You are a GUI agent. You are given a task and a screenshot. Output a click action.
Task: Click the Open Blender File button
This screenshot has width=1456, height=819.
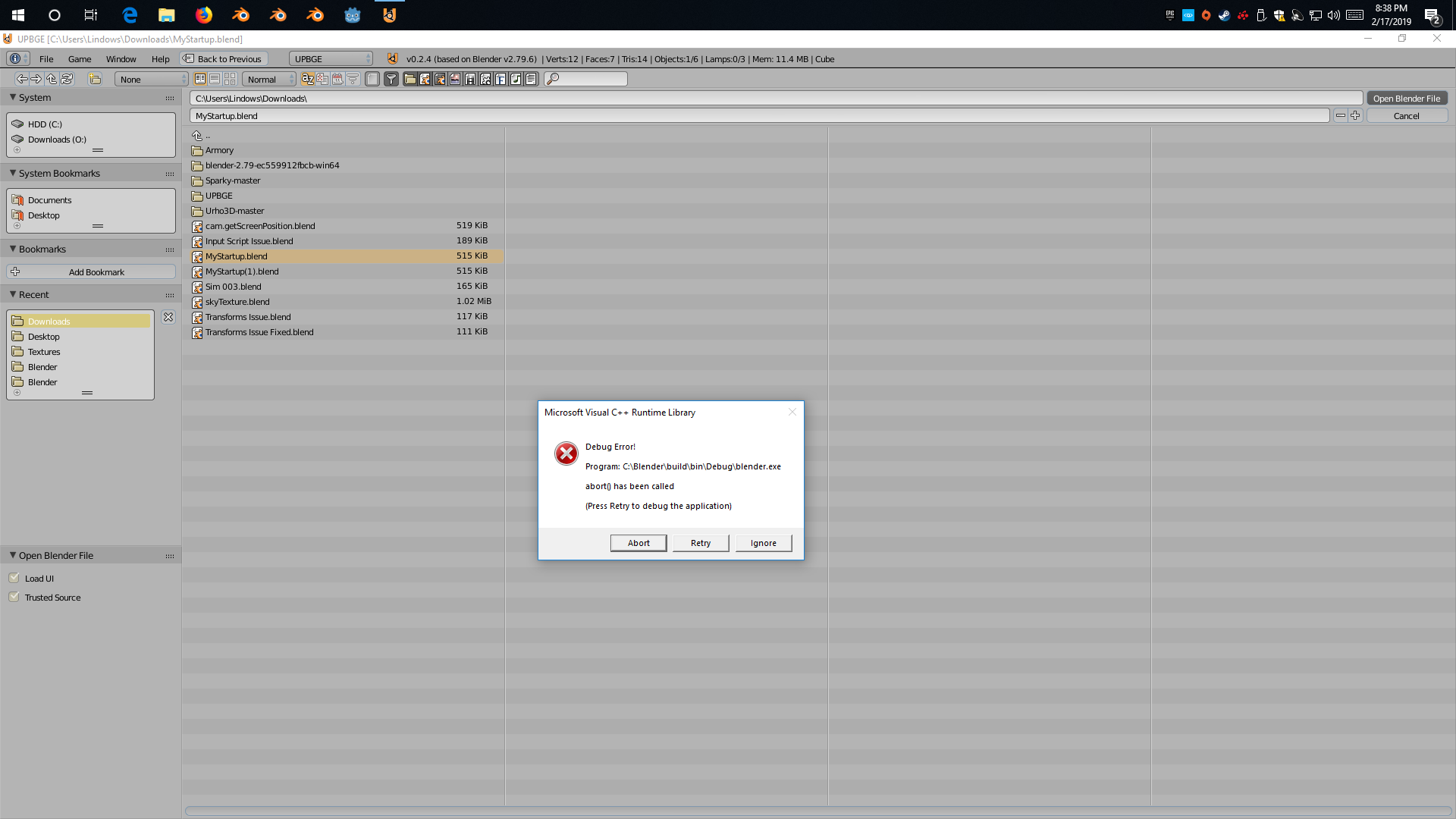tap(1406, 99)
